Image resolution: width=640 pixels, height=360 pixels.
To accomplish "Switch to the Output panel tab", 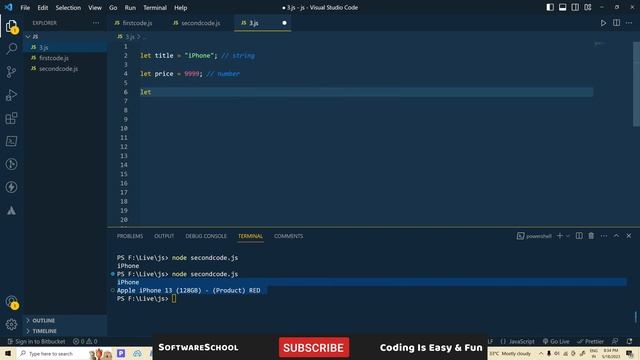I will click(x=164, y=236).
